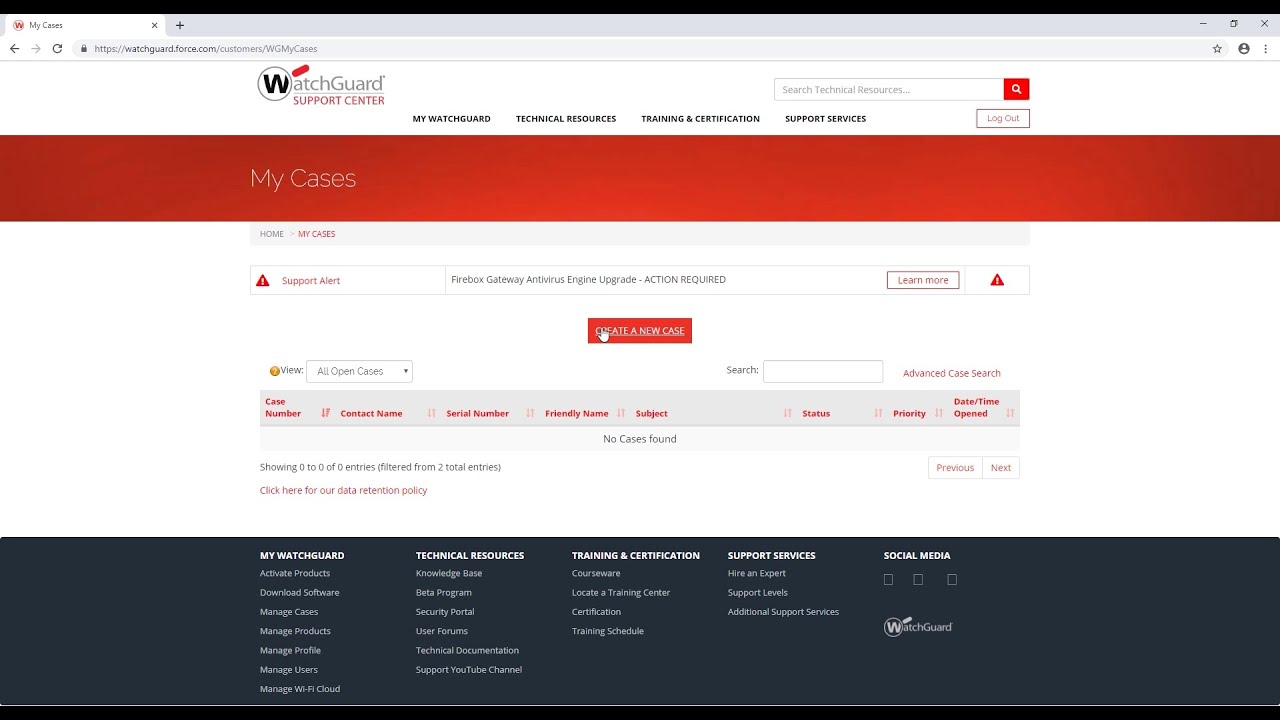1280x720 pixels.
Task: Click the warning triangle beside Support Alert
Action: (263, 280)
